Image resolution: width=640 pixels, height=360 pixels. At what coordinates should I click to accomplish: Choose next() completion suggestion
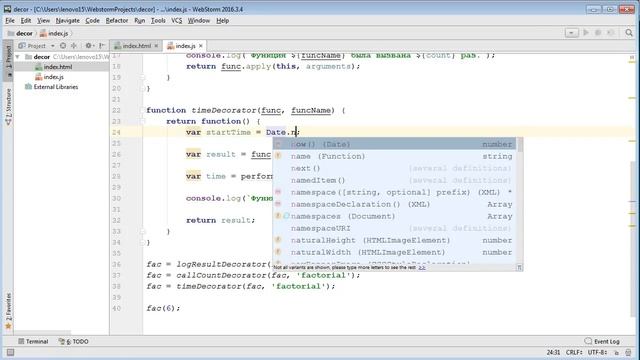pos(394,168)
